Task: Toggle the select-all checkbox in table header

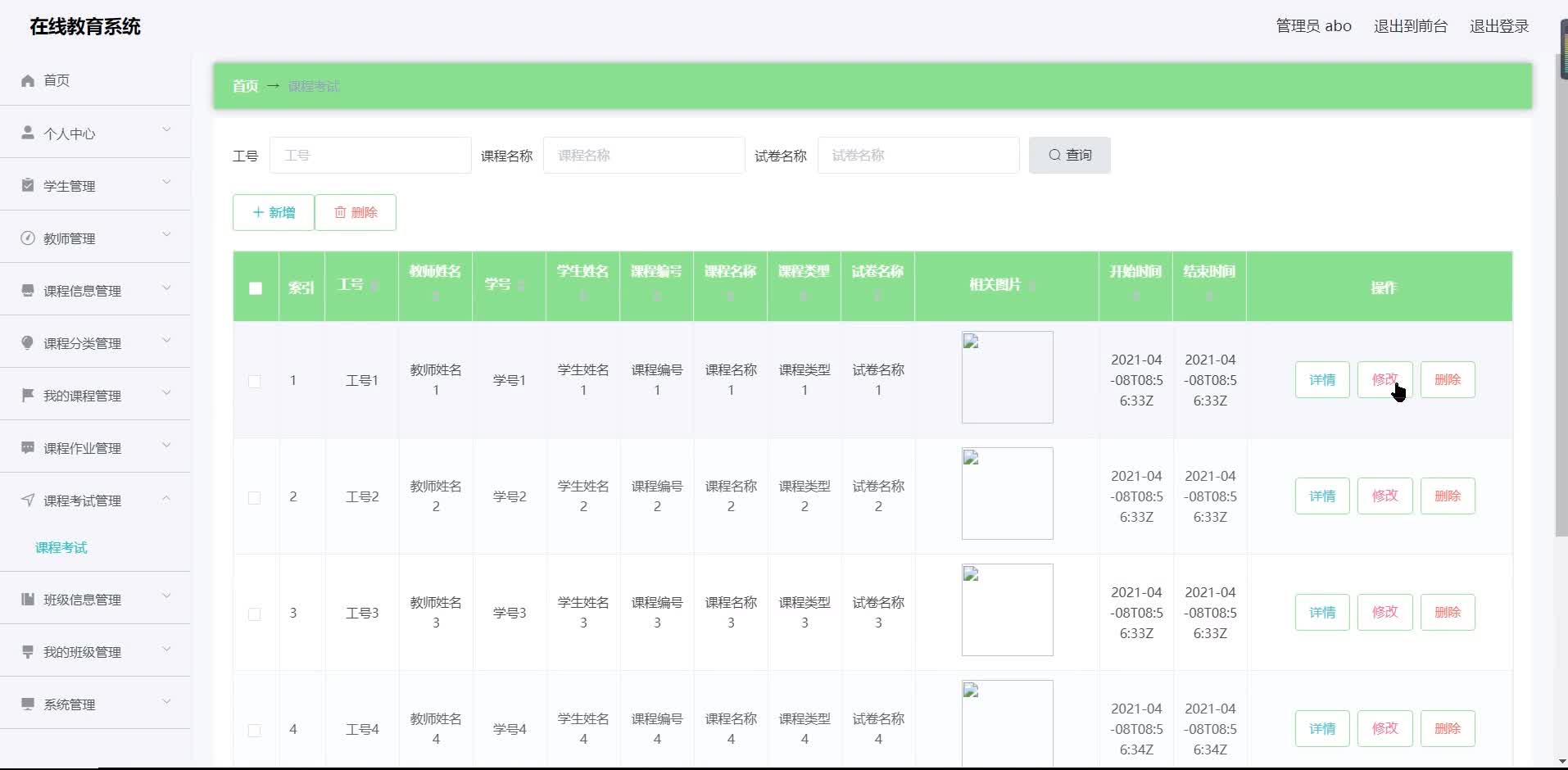Action: click(x=256, y=288)
